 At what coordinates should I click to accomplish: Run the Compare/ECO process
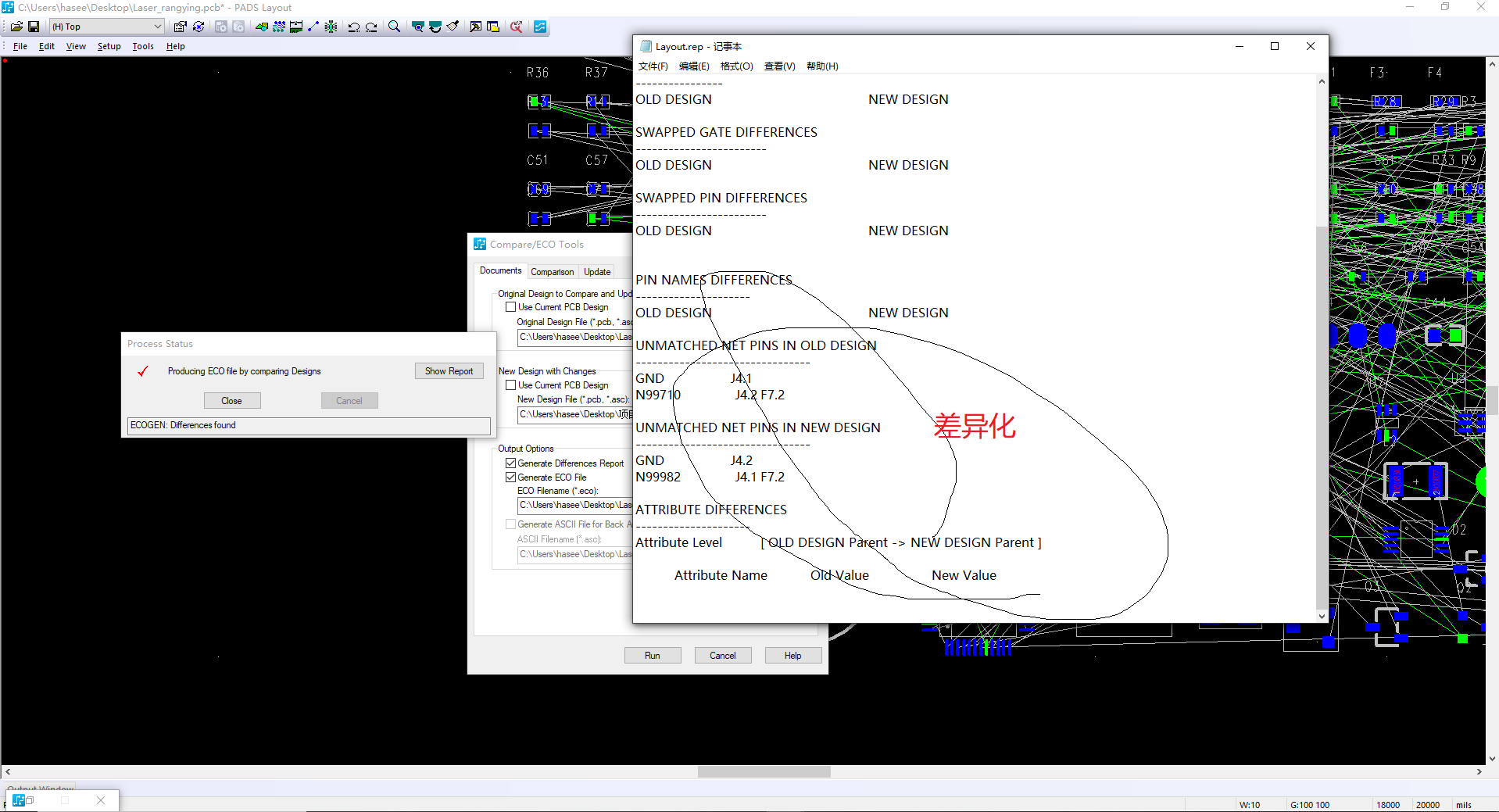(653, 655)
